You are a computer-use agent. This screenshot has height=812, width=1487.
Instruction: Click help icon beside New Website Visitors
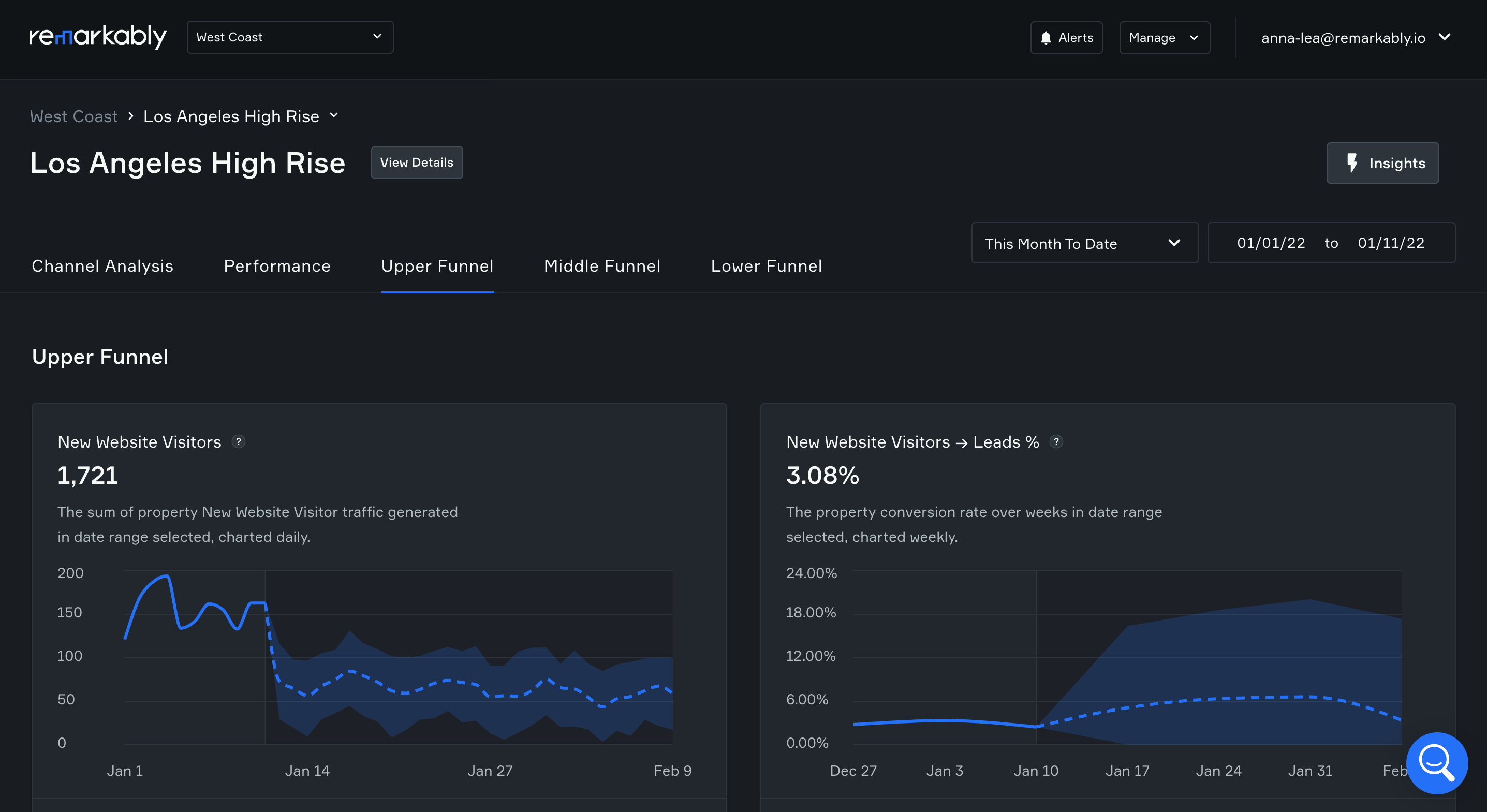point(239,441)
